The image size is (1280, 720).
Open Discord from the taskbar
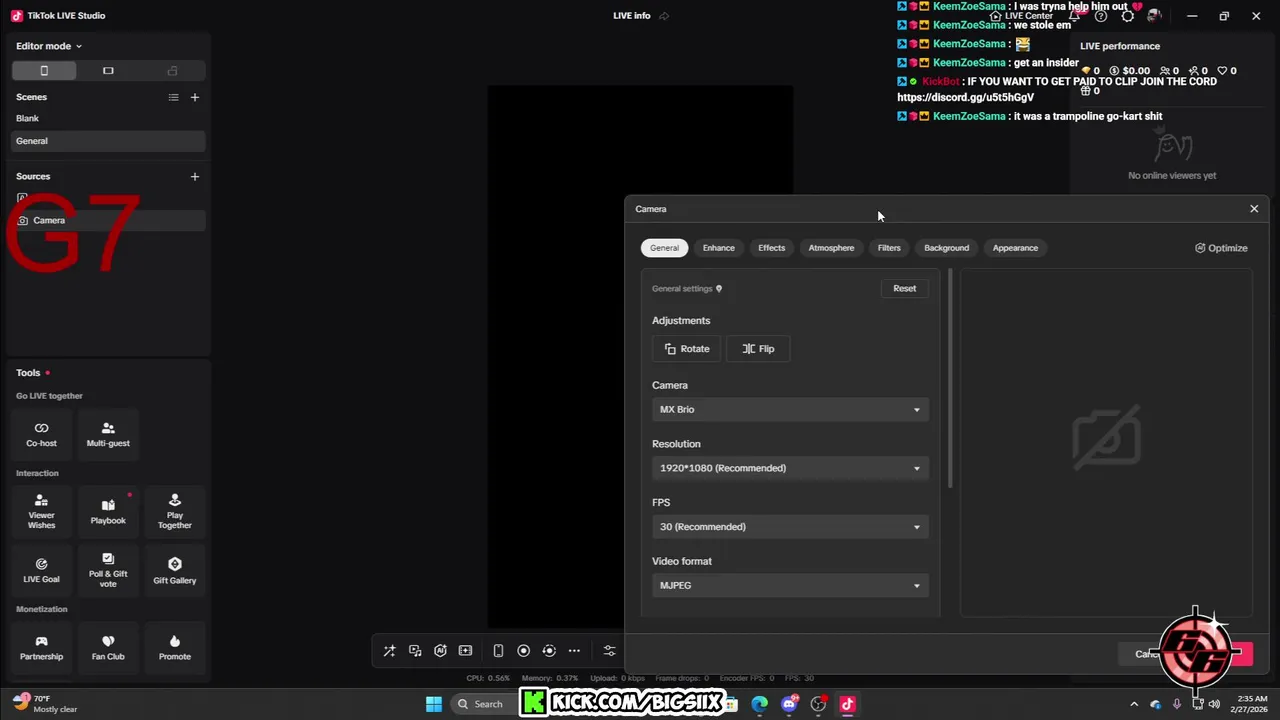coord(790,704)
